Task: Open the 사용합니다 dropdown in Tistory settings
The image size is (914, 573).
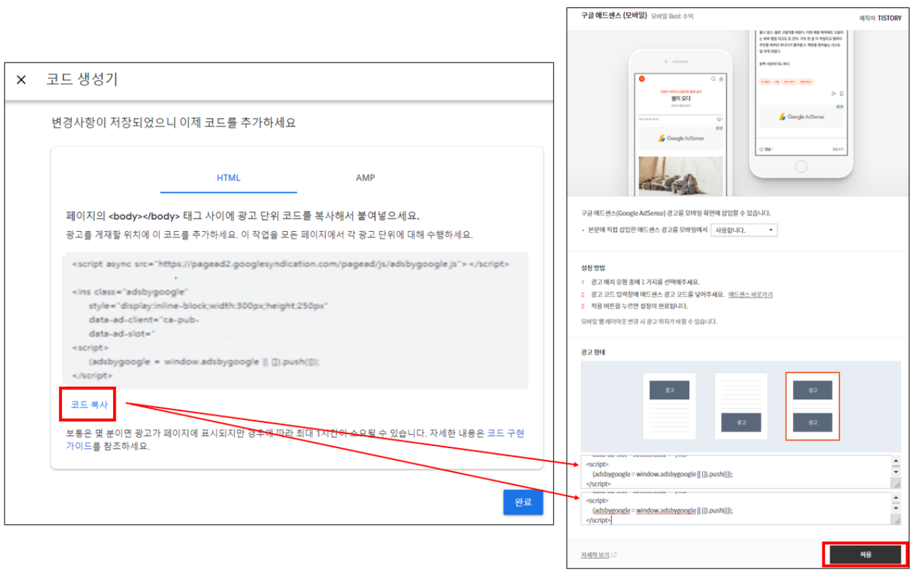Action: (x=744, y=230)
